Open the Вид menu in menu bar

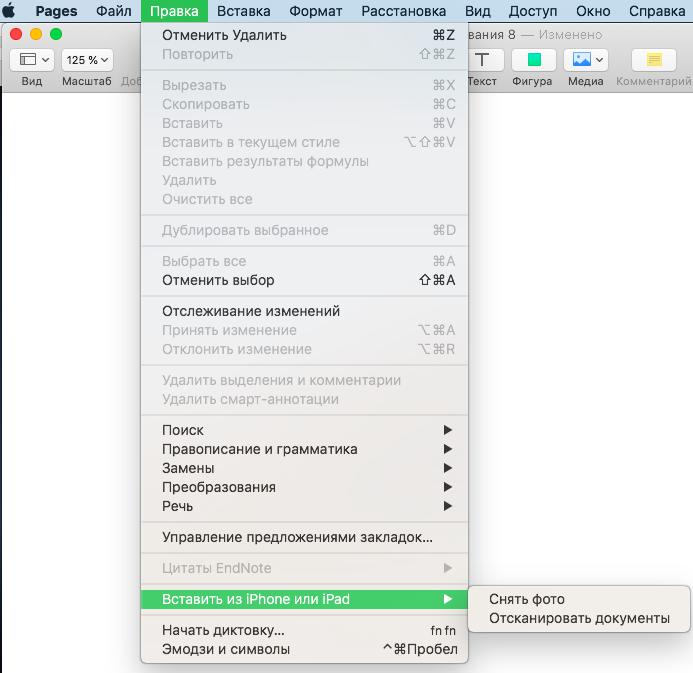(x=477, y=11)
